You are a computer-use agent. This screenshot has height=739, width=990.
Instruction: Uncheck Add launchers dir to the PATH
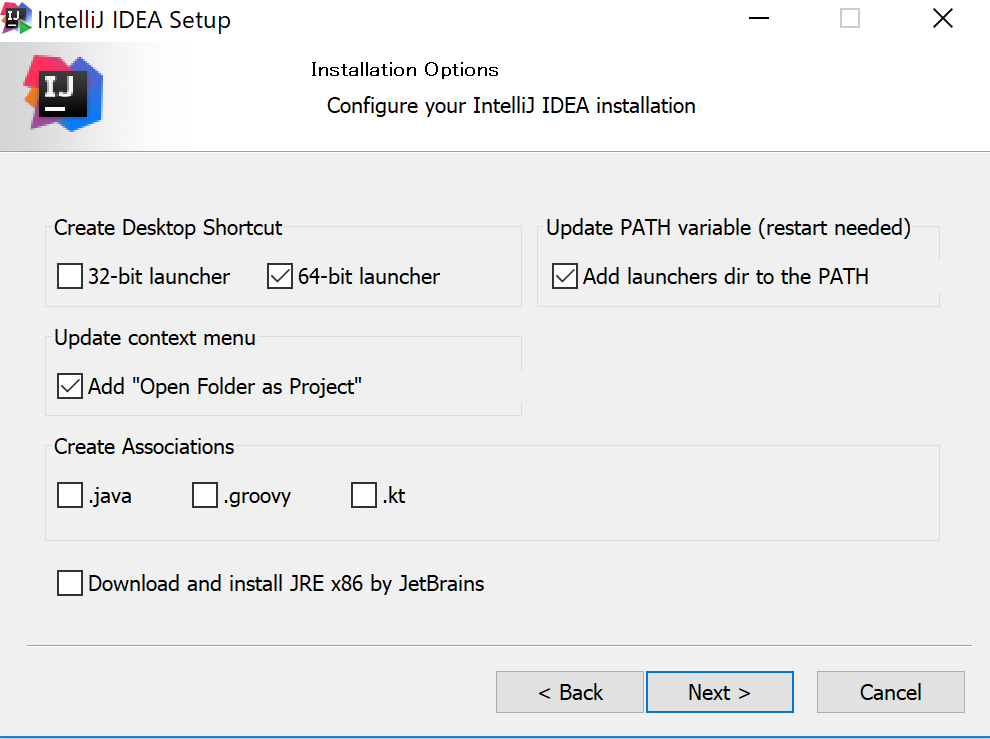564,276
